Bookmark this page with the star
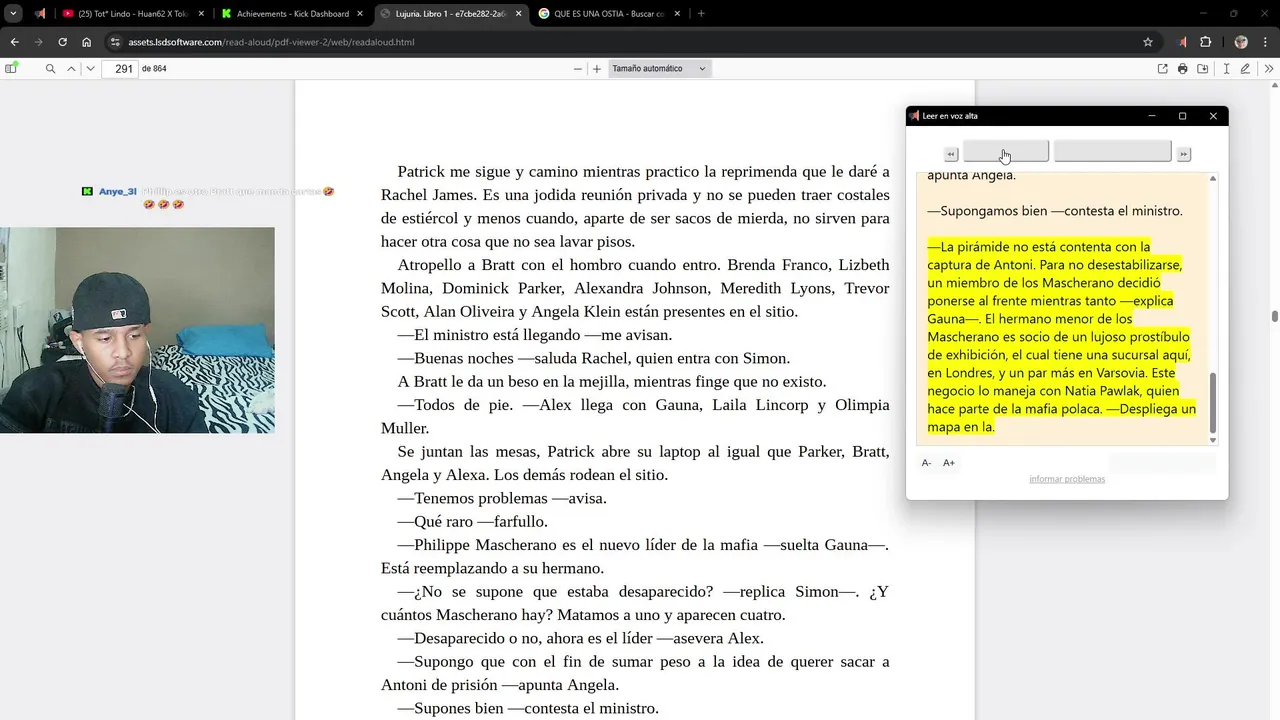 coord(1148,42)
